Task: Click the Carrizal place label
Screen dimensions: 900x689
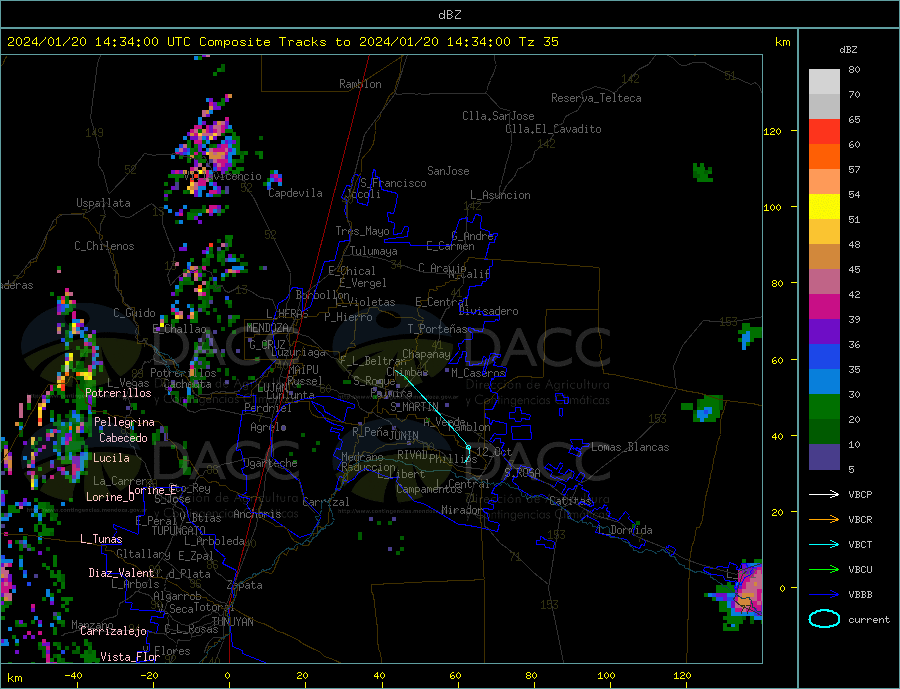Action: click(325, 502)
